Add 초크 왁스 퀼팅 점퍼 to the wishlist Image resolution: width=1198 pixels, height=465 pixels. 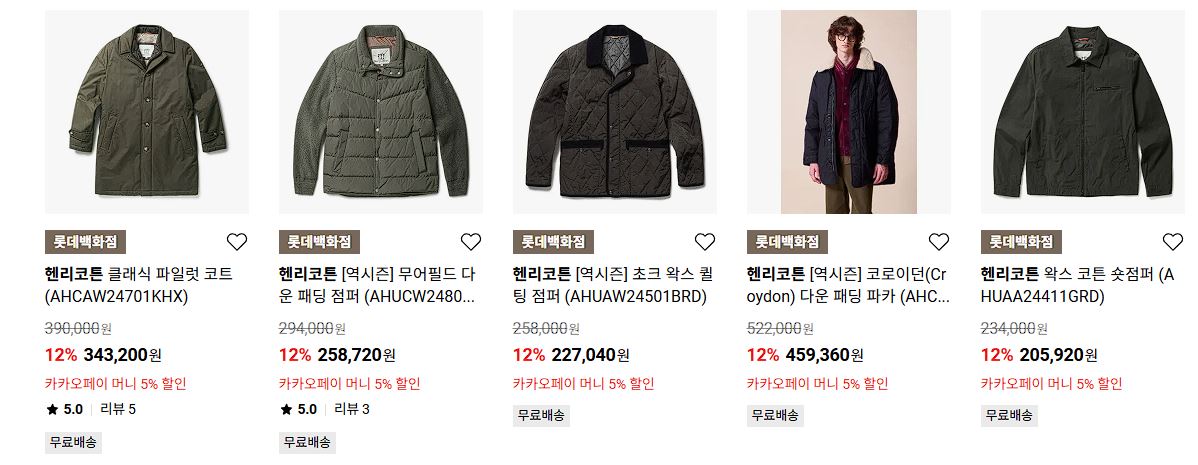point(704,242)
